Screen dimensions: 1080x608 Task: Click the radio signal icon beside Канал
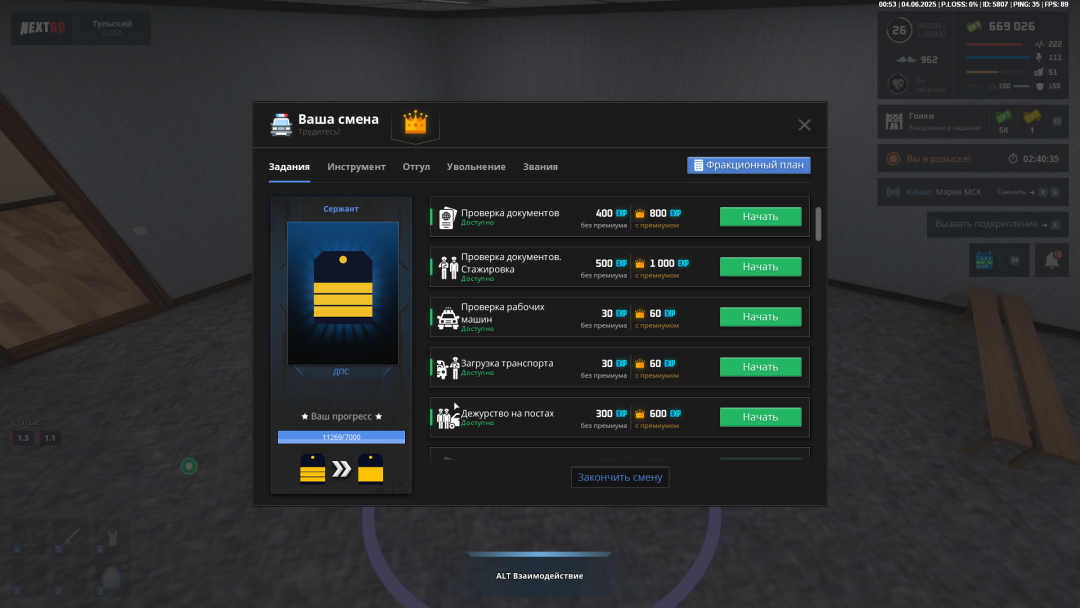(x=893, y=192)
